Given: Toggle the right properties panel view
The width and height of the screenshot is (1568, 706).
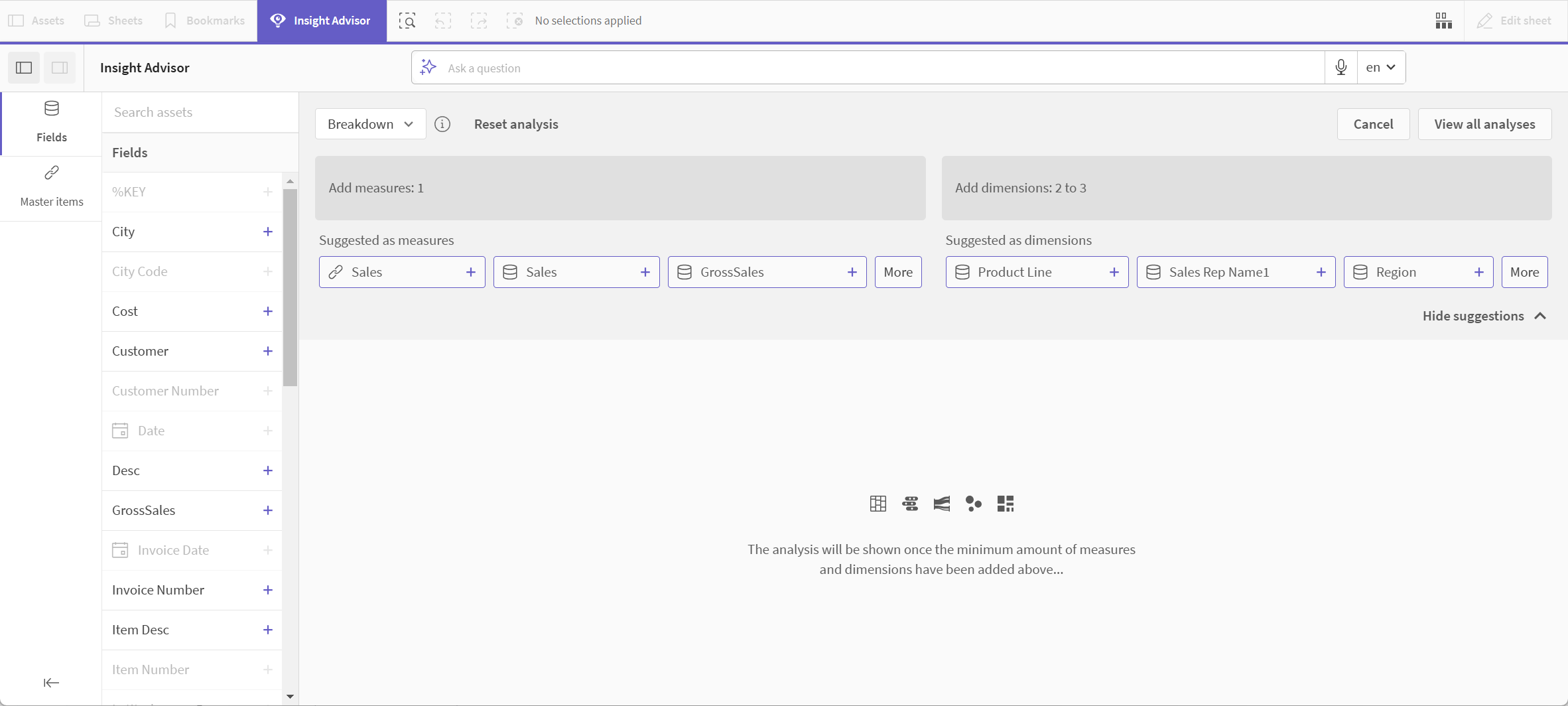Looking at the screenshot, I should pyautogui.click(x=60, y=68).
